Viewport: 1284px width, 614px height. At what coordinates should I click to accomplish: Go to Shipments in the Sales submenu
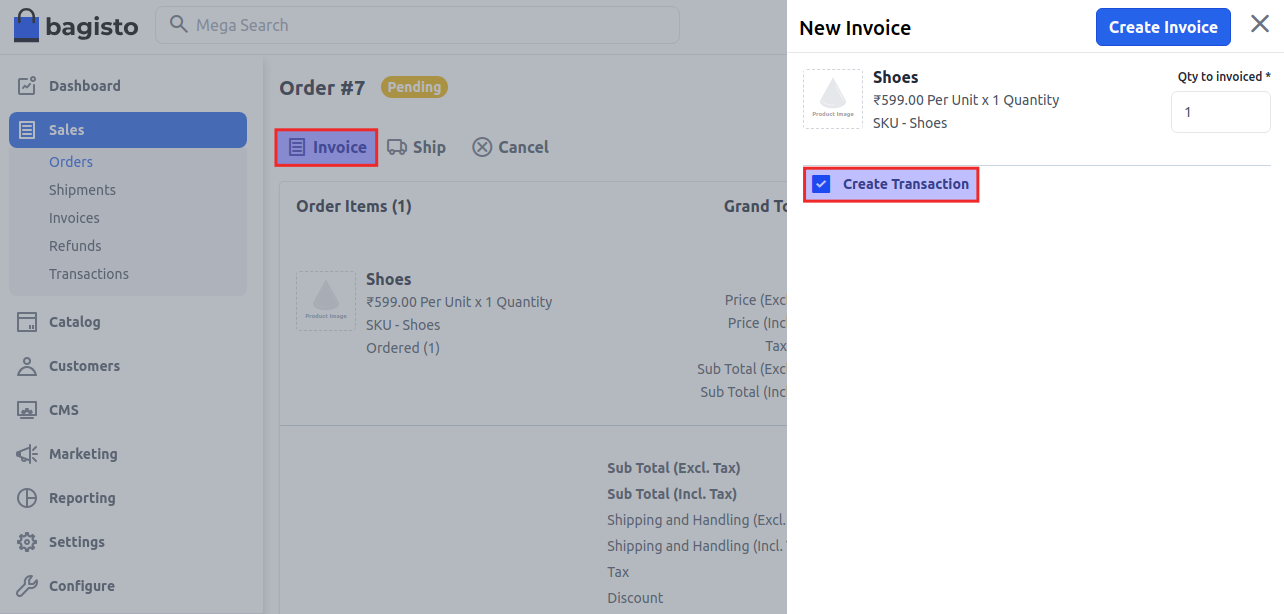pos(82,190)
